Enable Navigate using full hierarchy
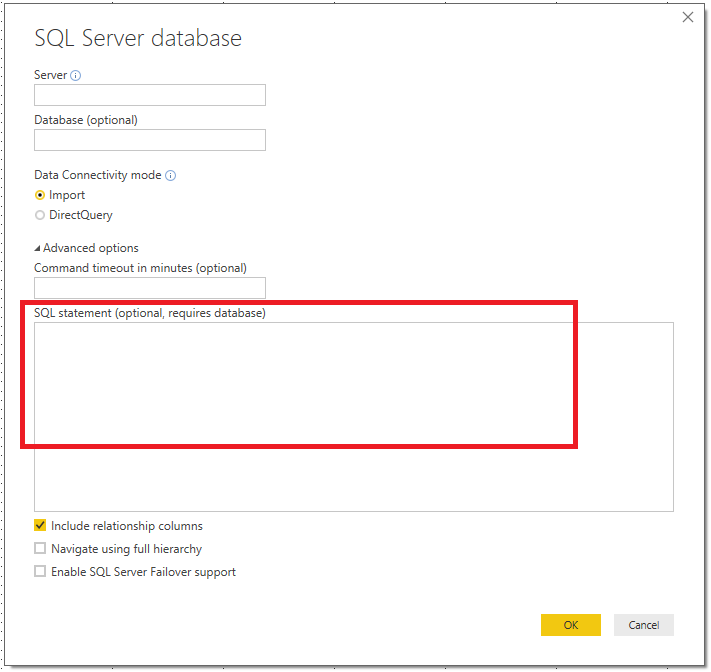This screenshot has height=672, width=711. (x=40, y=548)
